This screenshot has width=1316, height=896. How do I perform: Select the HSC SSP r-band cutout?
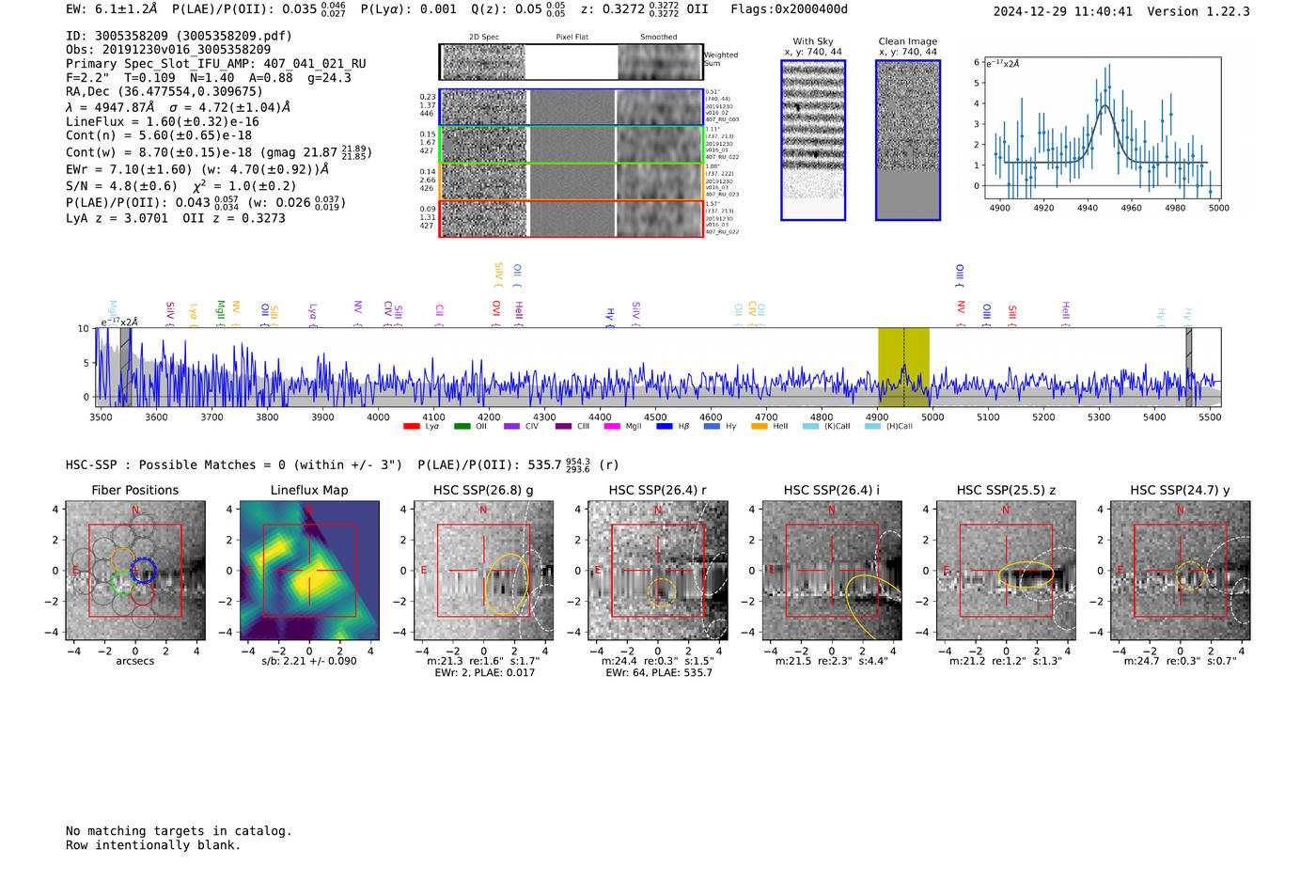click(x=658, y=571)
